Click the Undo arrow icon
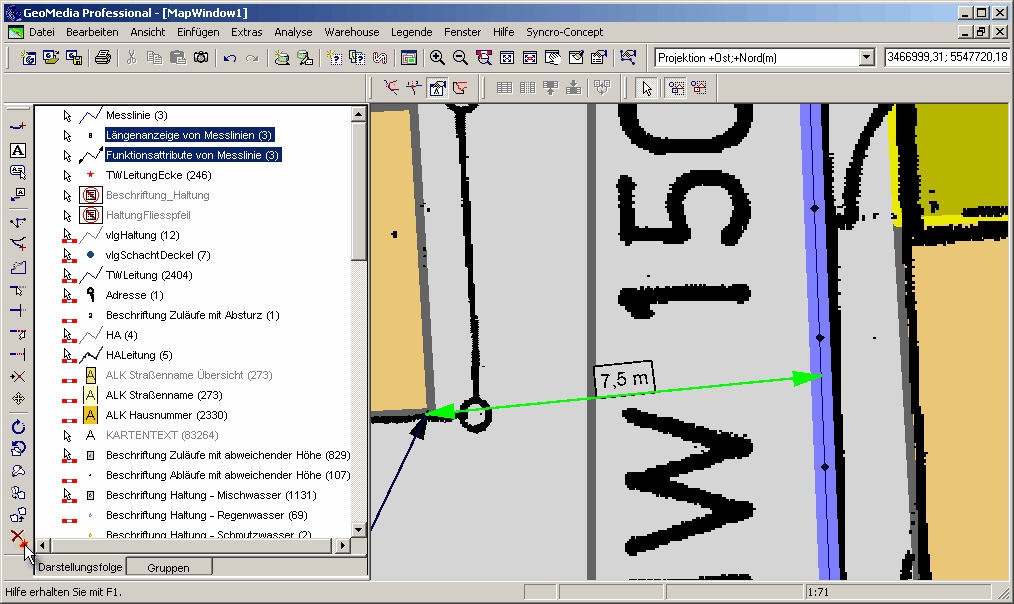Viewport: 1014px width, 604px height. pyautogui.click(x=229, y=58)
